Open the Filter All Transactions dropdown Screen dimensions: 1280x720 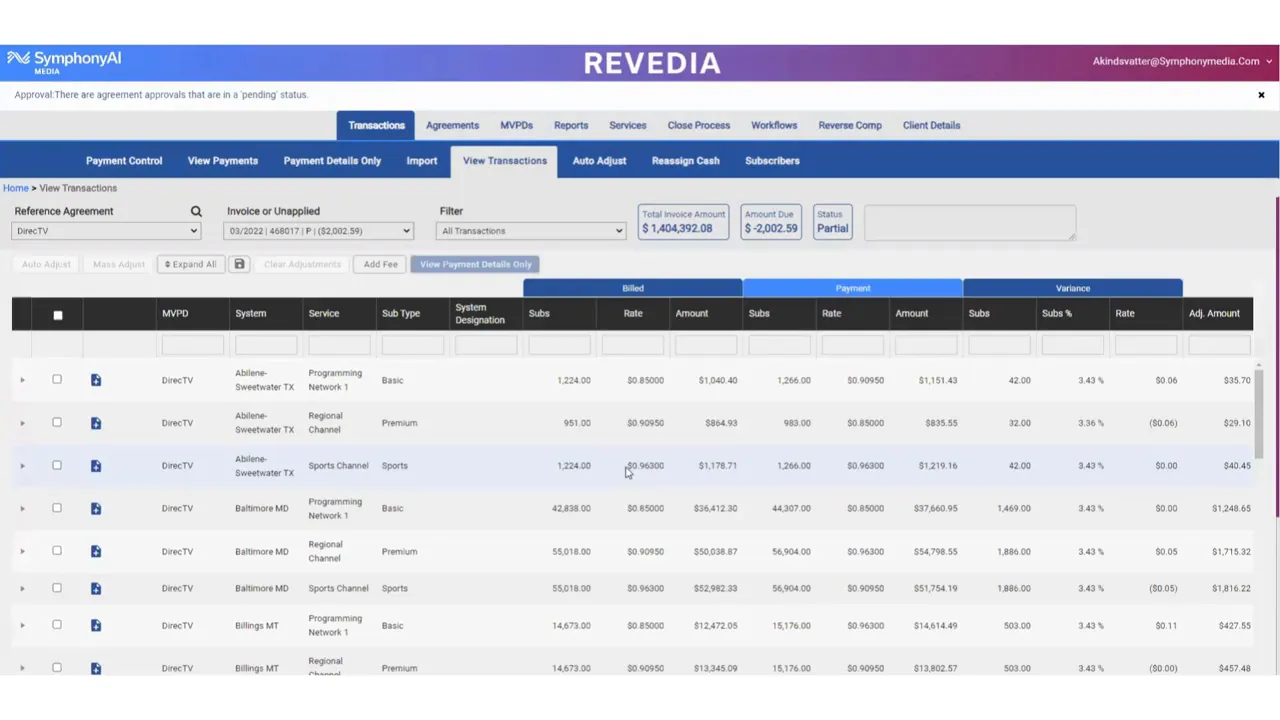531,231
